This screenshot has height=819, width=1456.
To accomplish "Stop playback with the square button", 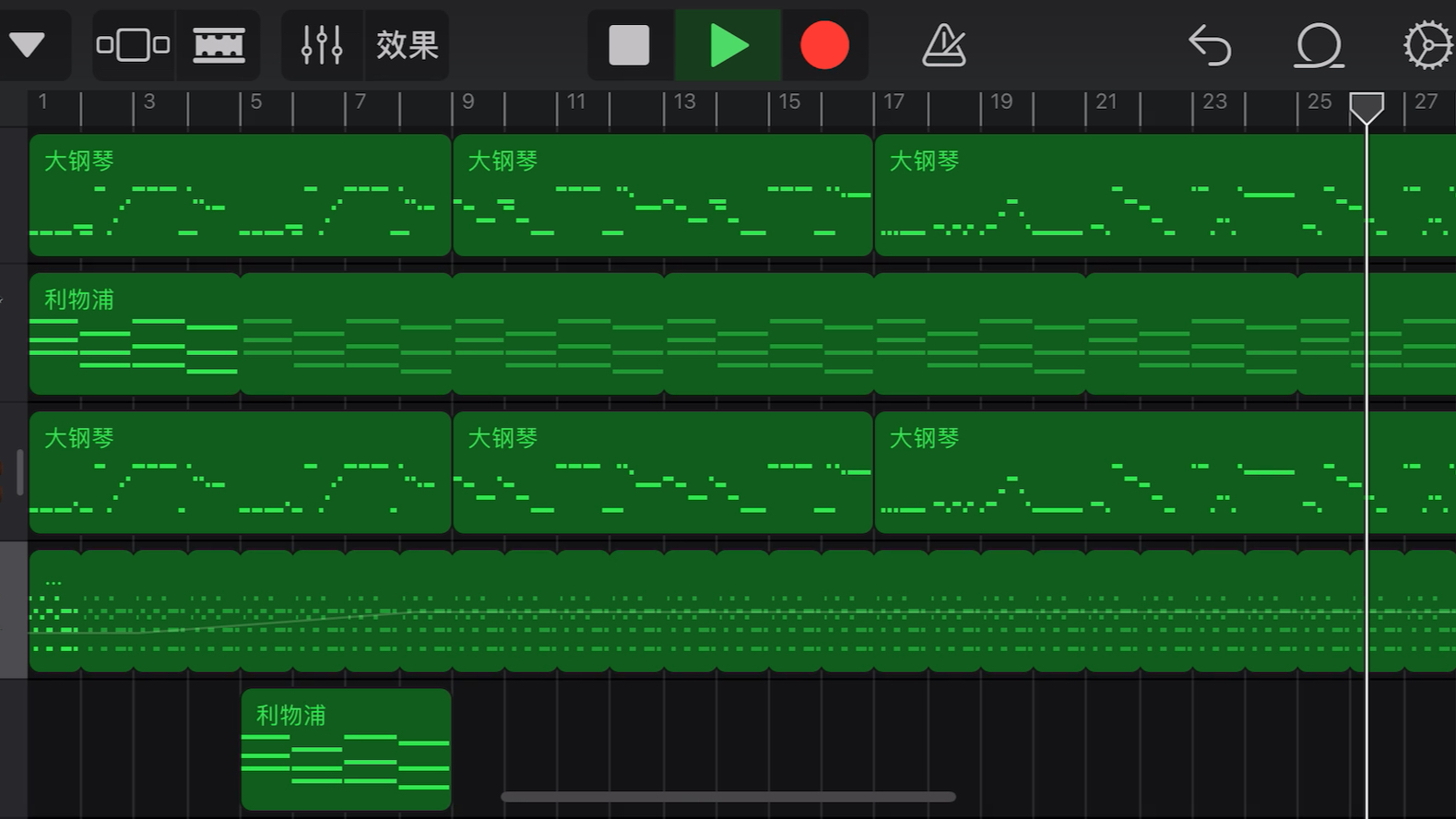I will 630,45.
